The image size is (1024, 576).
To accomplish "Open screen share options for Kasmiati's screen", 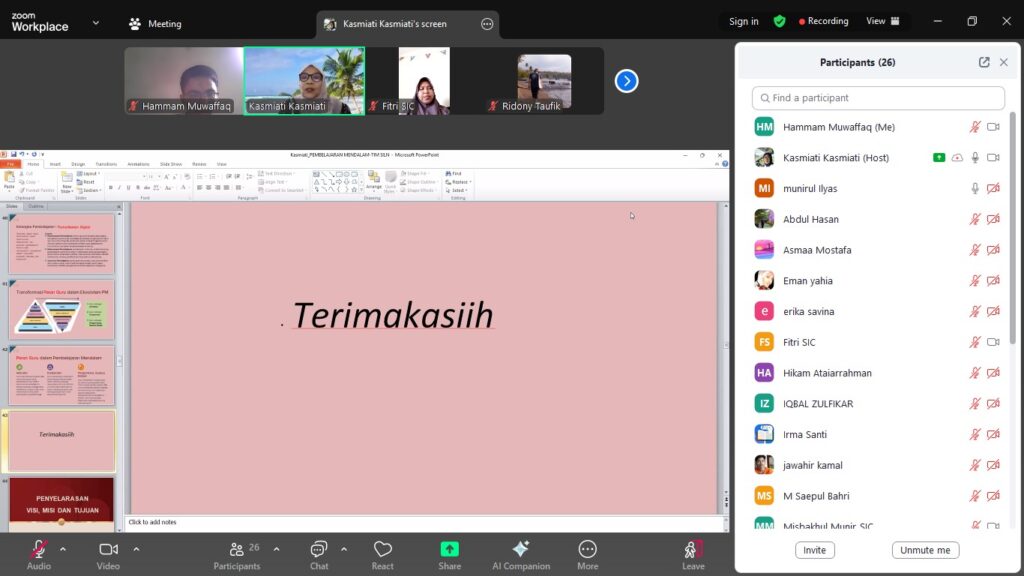I will tap(487, 24).
